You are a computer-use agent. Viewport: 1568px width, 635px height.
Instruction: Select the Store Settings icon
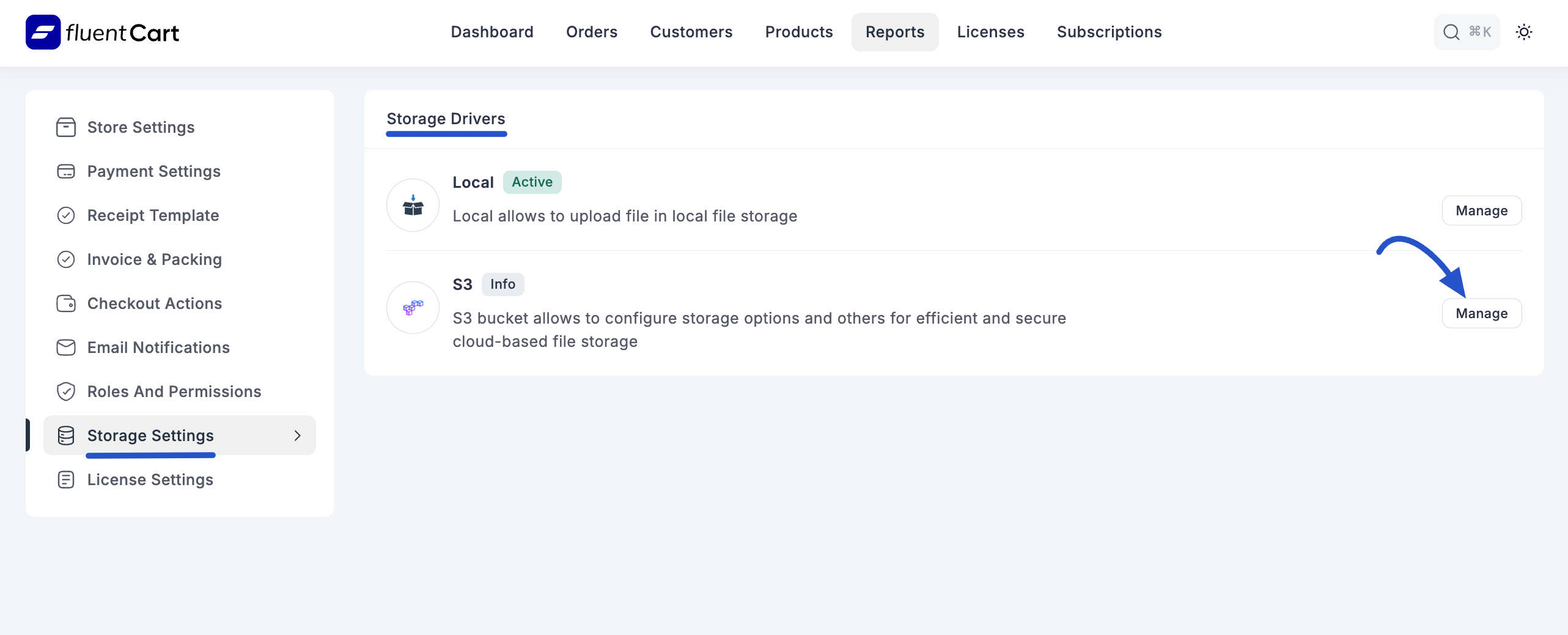click(66, 127)
